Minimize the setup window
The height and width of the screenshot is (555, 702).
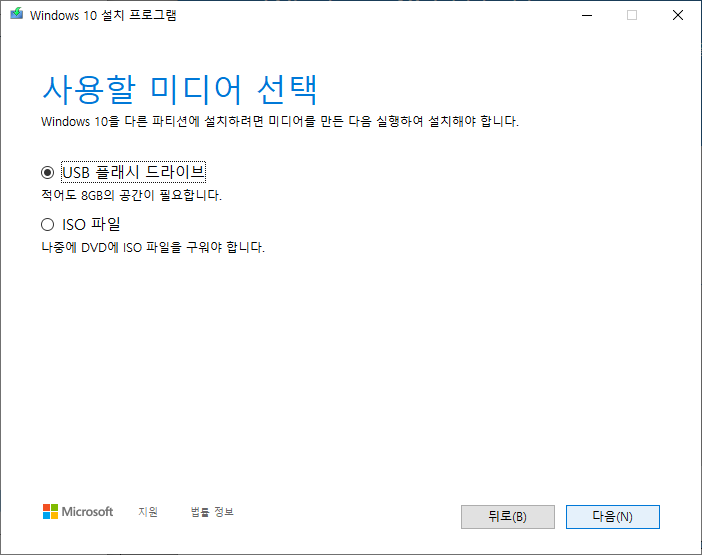click(587, 15)
